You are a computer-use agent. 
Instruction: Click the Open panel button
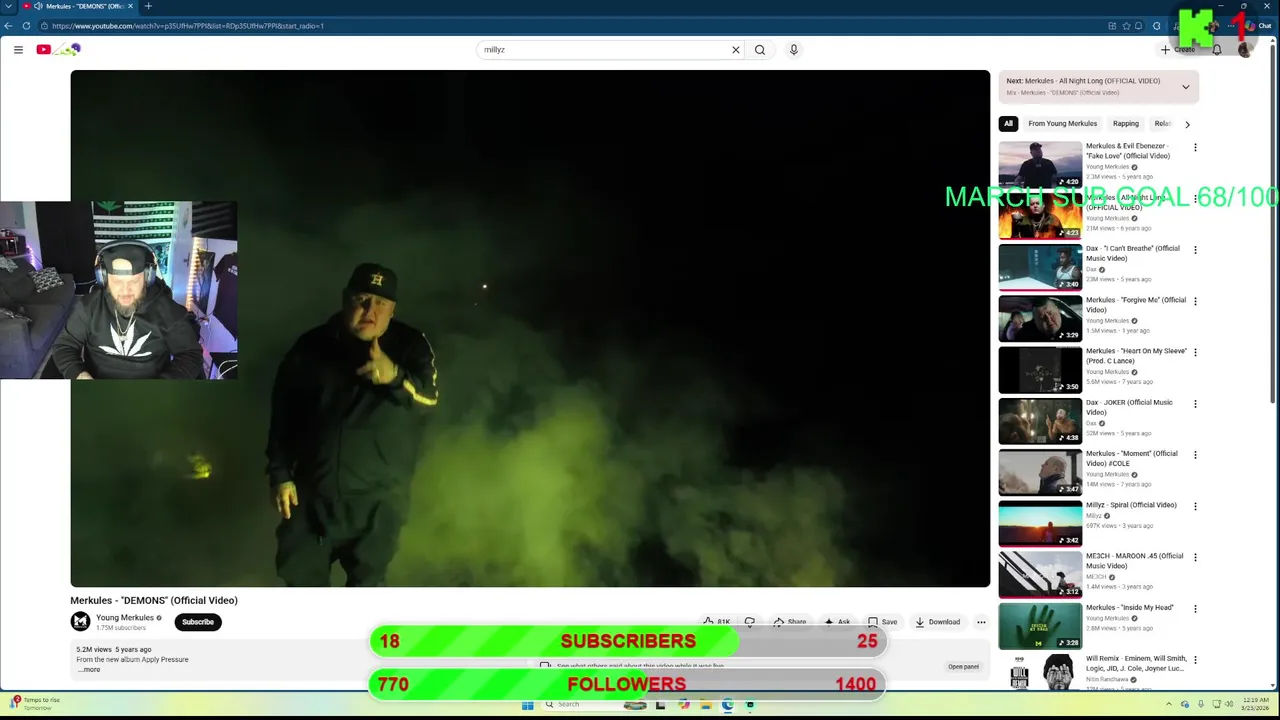pos(964,667)
